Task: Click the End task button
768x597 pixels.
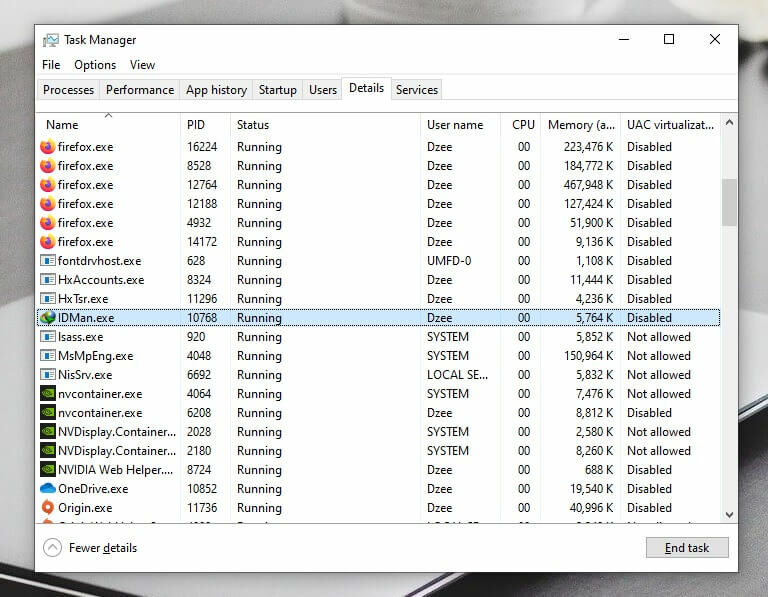Action: (687, 548)
